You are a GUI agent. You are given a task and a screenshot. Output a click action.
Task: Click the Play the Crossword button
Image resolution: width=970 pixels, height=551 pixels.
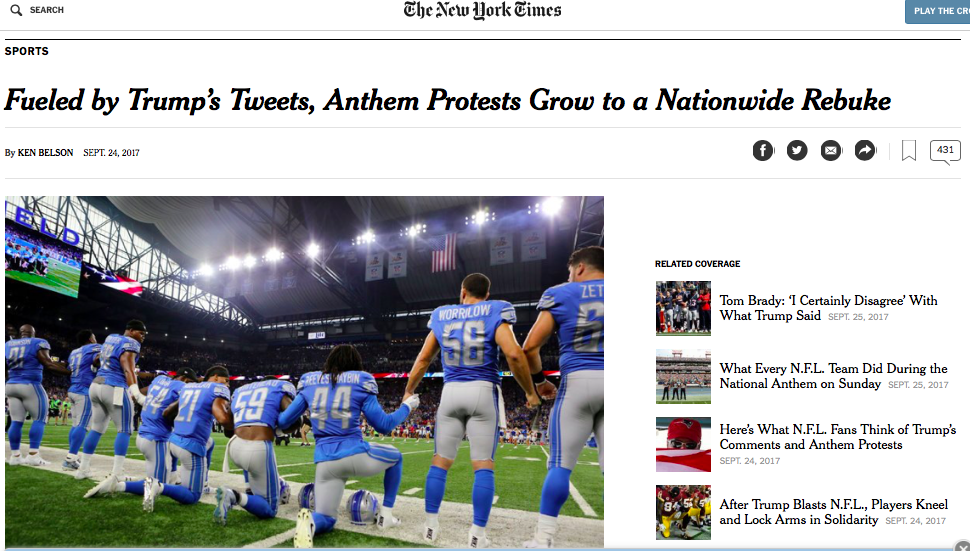[938, 11]
